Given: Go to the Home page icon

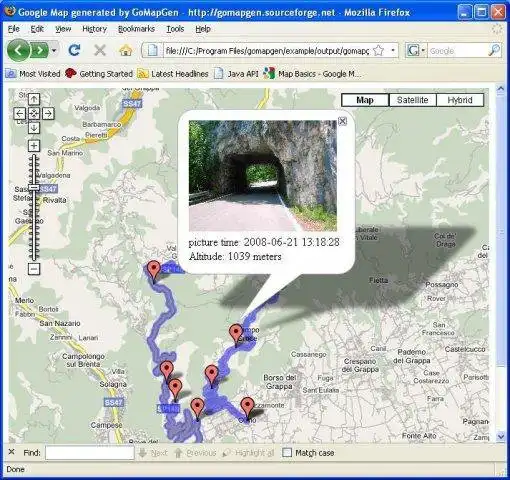Looking at the screenshot, I should pyautogui.click(x=126, y=51).
